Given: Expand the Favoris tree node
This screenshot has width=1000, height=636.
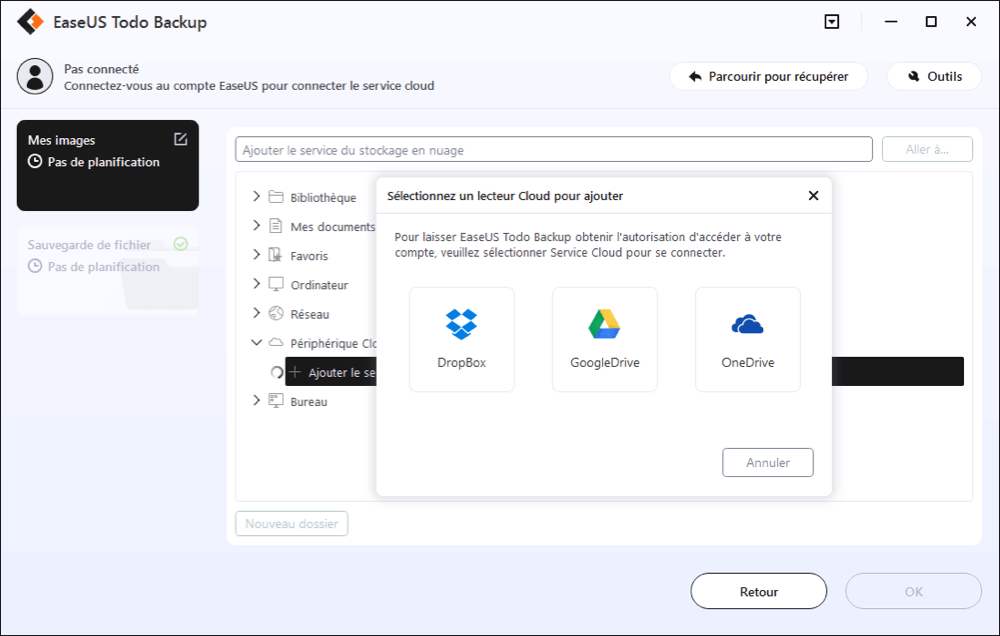Looking at the screenshot, I should point(256,255).
